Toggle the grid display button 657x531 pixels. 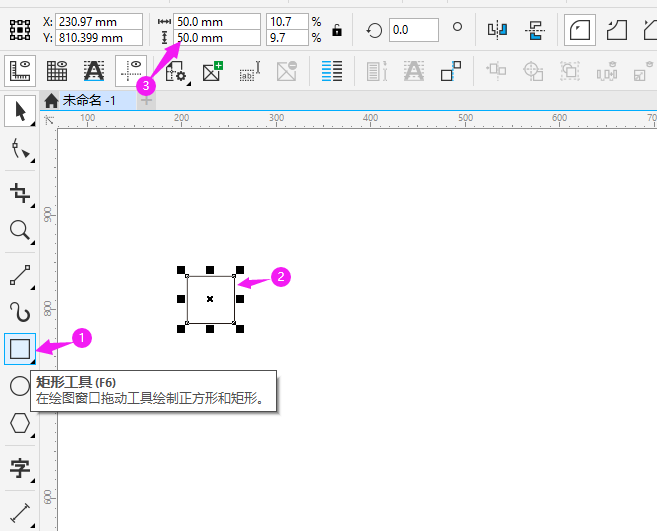pyautogui.click(x=57, y=70)
